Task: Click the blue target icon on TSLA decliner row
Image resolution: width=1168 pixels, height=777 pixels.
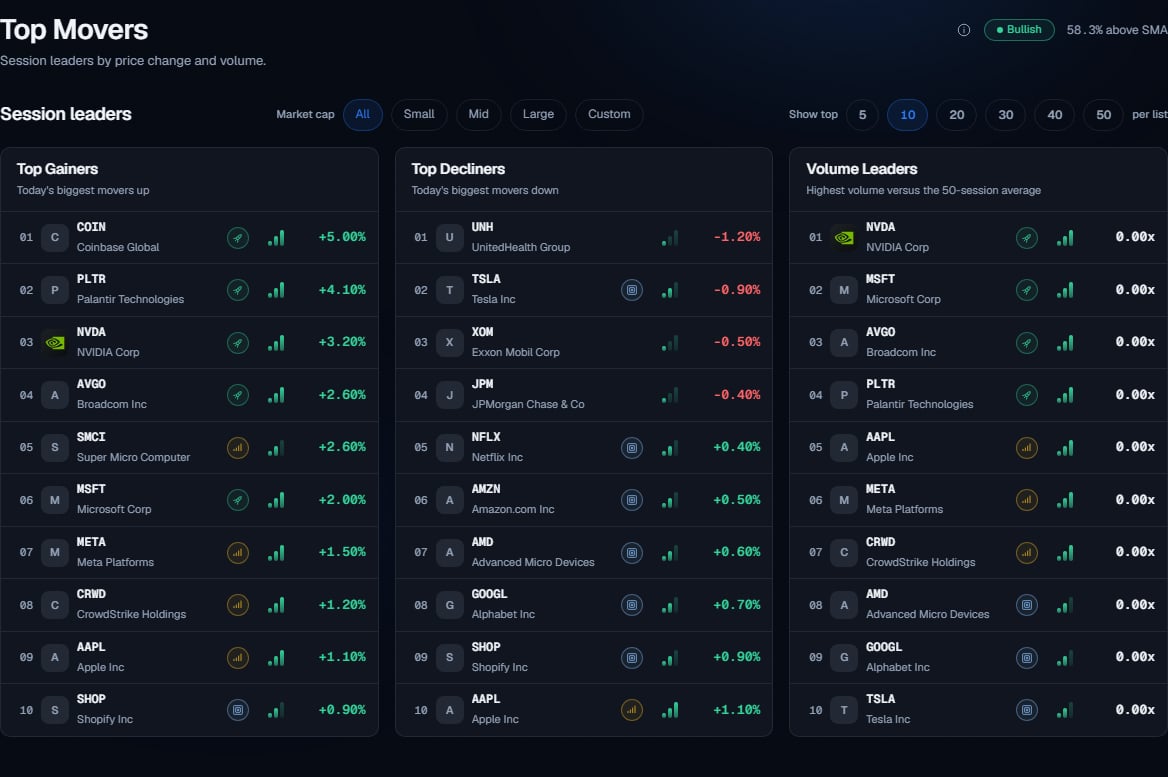Action: (x=632, y=290)
